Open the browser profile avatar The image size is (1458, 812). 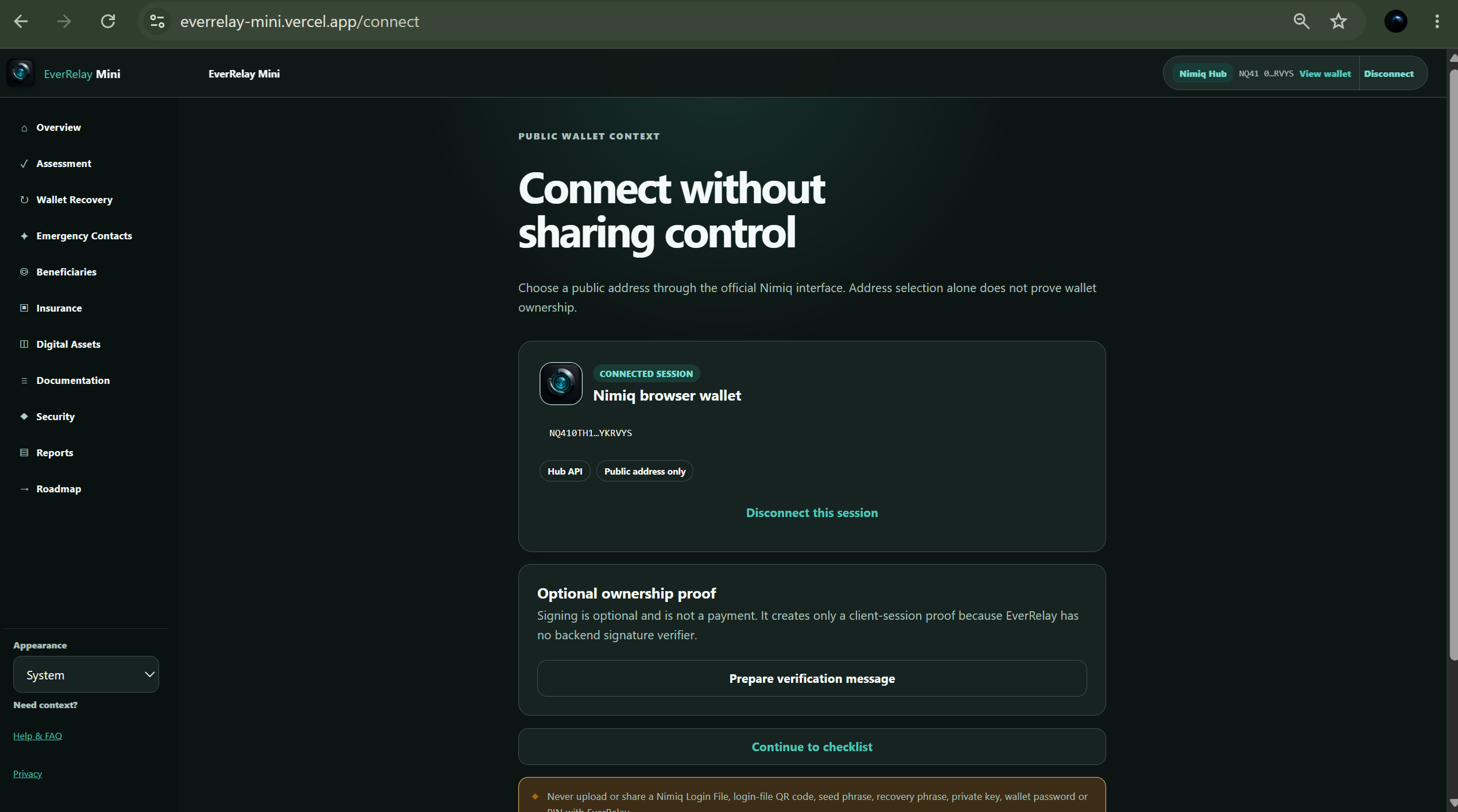(x=1395, y=21)
